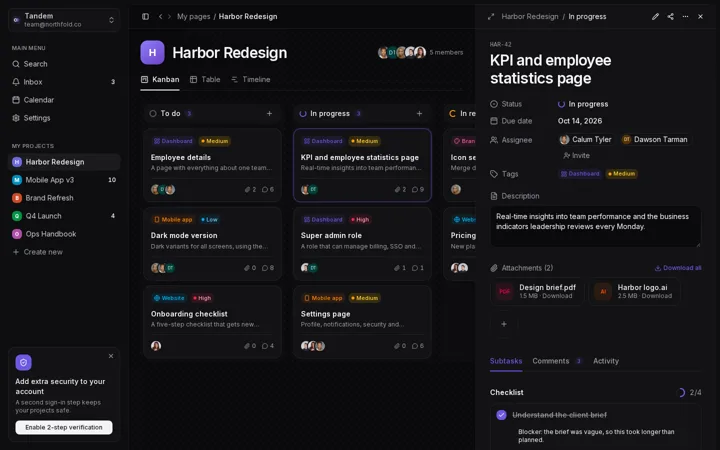The width and height of the screenshot is (720, 450).
Task: Dismiss the extra security notice
Action: click(111, 356)
